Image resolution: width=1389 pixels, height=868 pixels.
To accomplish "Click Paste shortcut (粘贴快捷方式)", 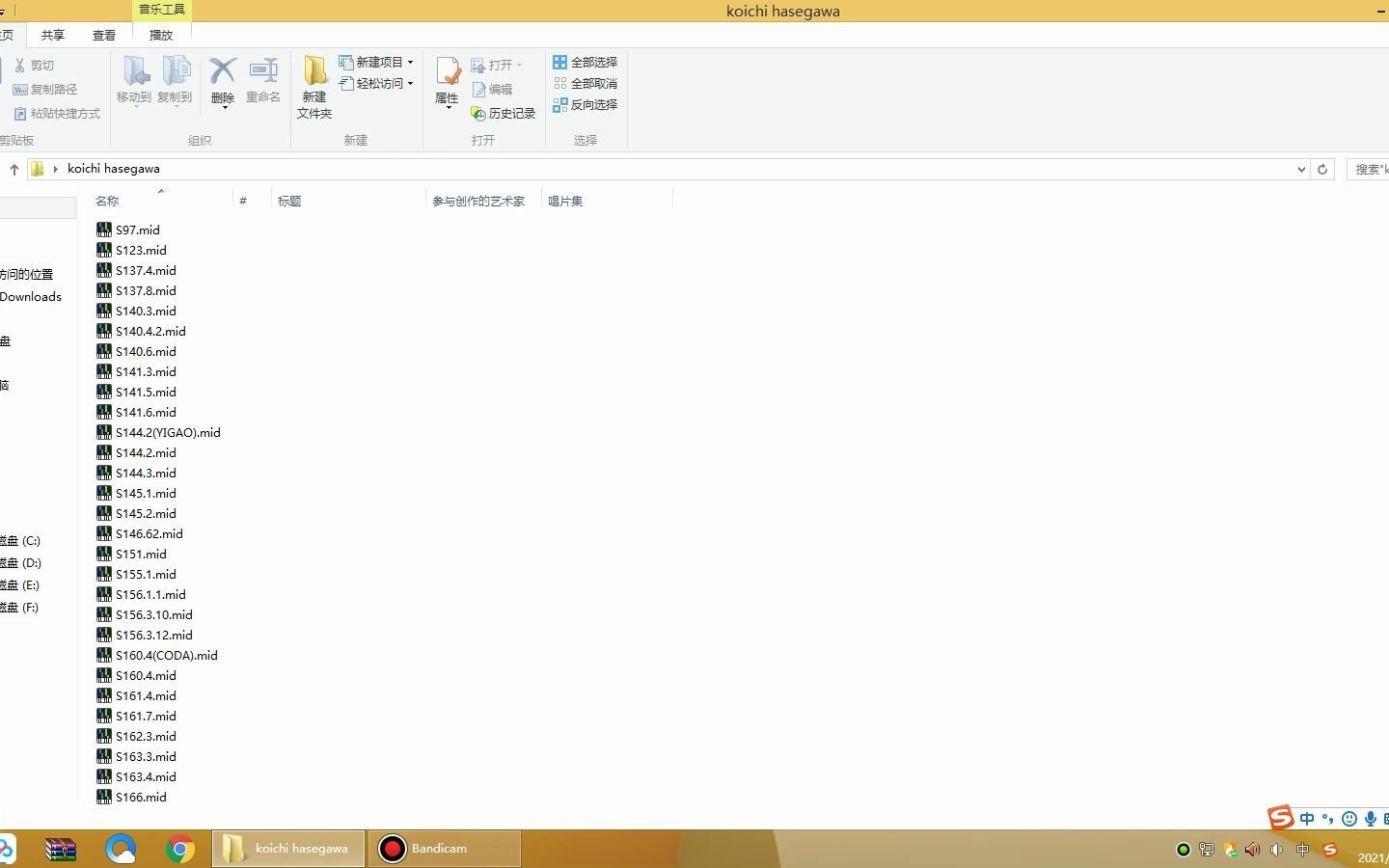I will pos(56,113).
